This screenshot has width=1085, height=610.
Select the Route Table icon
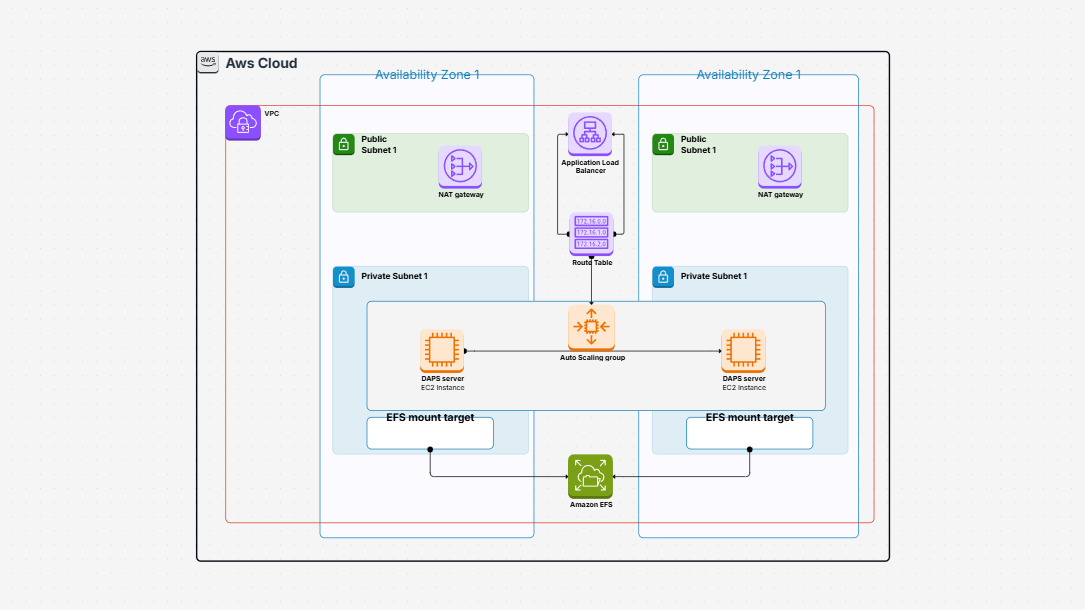[x=591, y=234]
